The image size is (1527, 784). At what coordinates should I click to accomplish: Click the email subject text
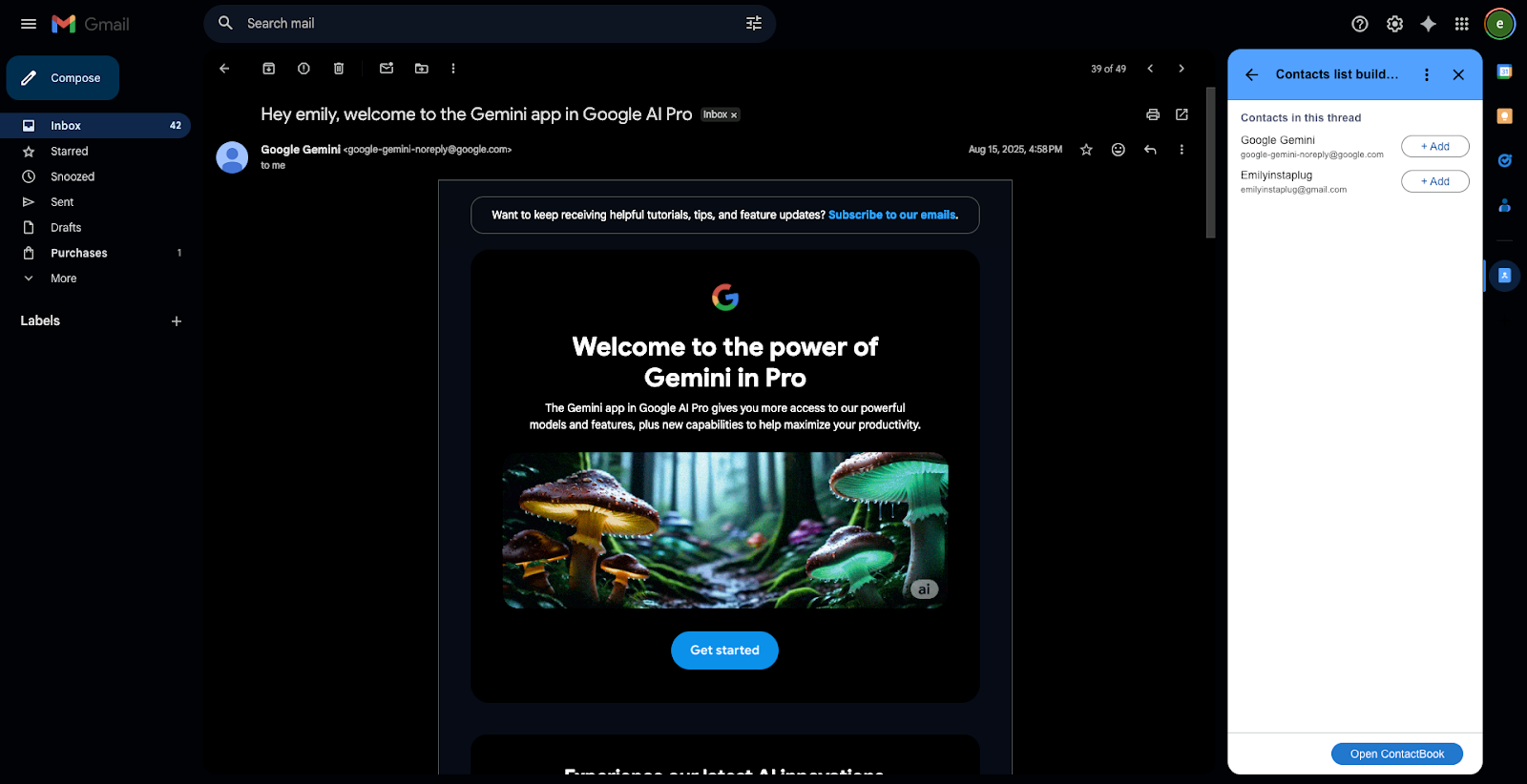click(476, 114)
